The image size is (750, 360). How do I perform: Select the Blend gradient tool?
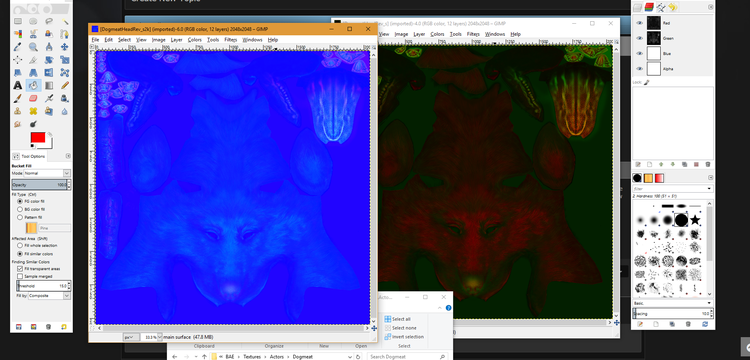49,85
